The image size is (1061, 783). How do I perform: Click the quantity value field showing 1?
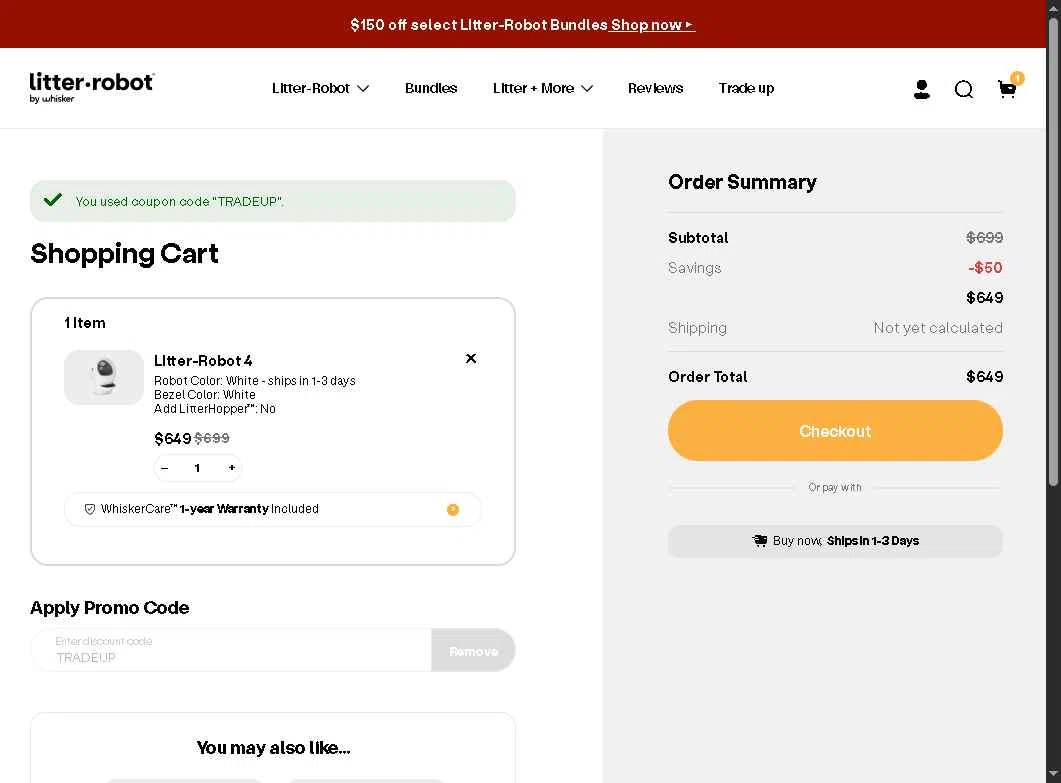coord(197,468)
